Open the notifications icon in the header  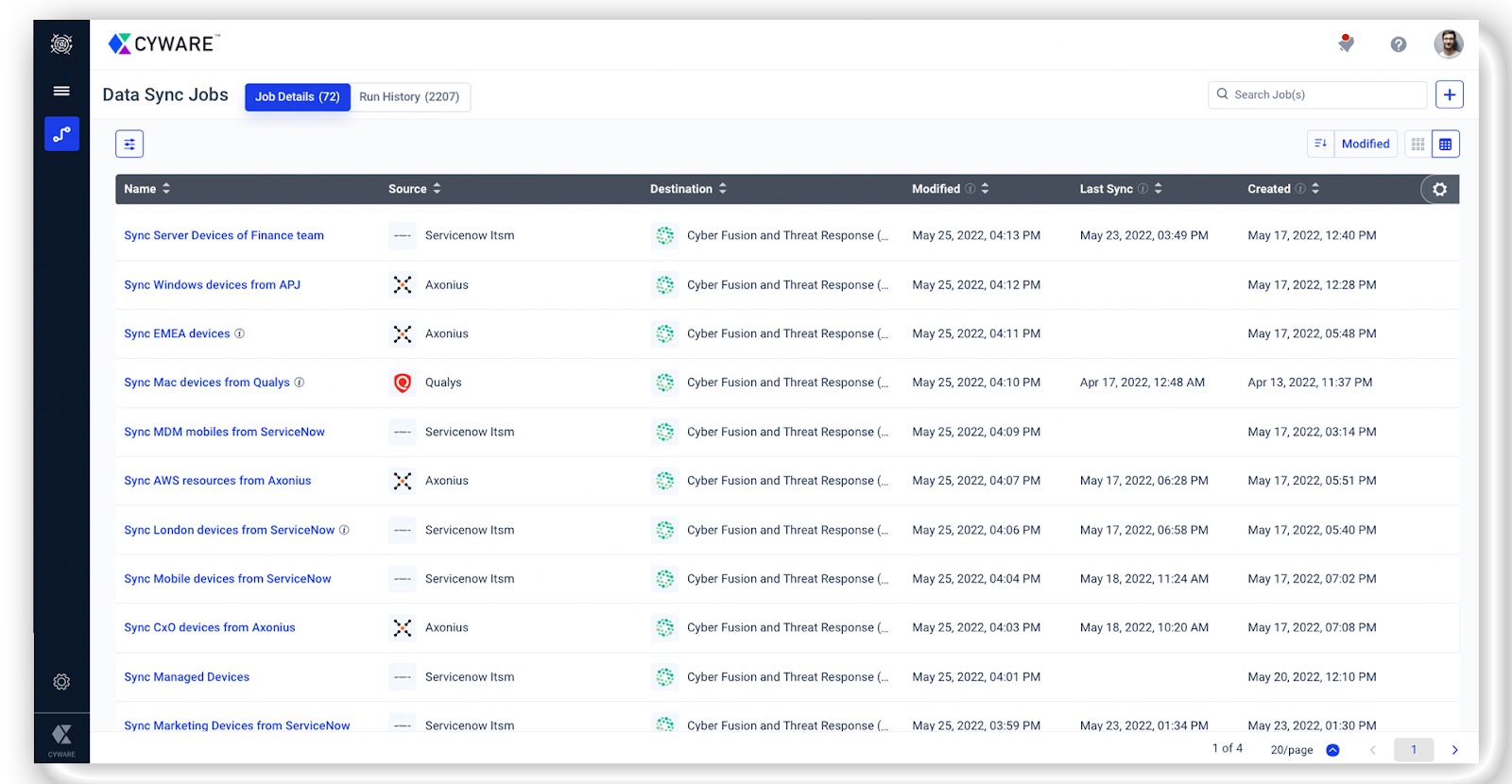pos(1347,43)
